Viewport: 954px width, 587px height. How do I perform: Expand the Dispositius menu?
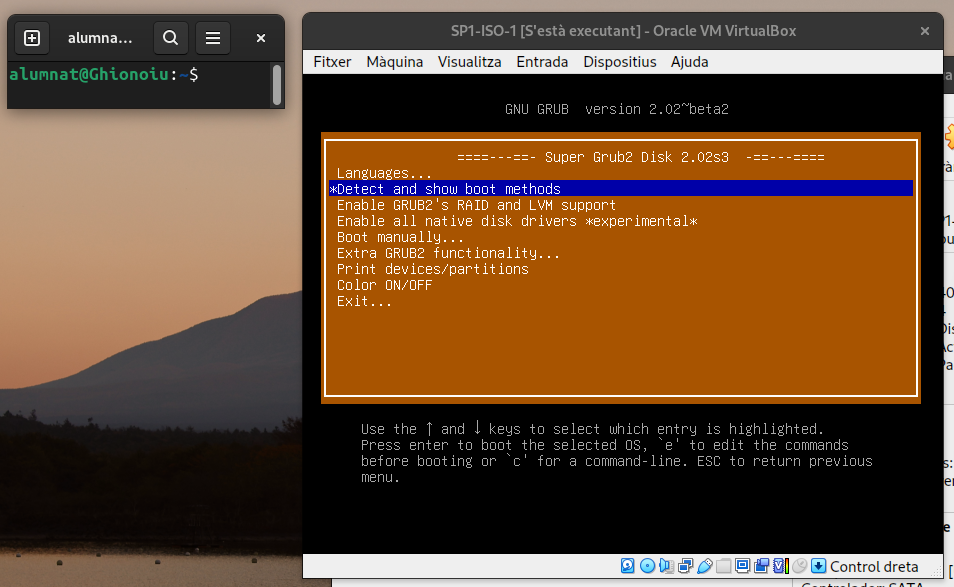coord(620,62)
